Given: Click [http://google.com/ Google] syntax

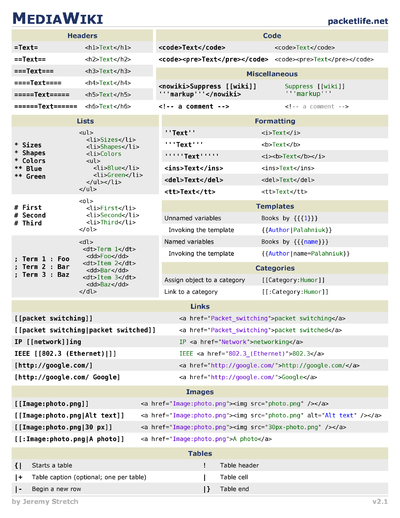Looking at the screenshot, I should click(x=67, y=377).
